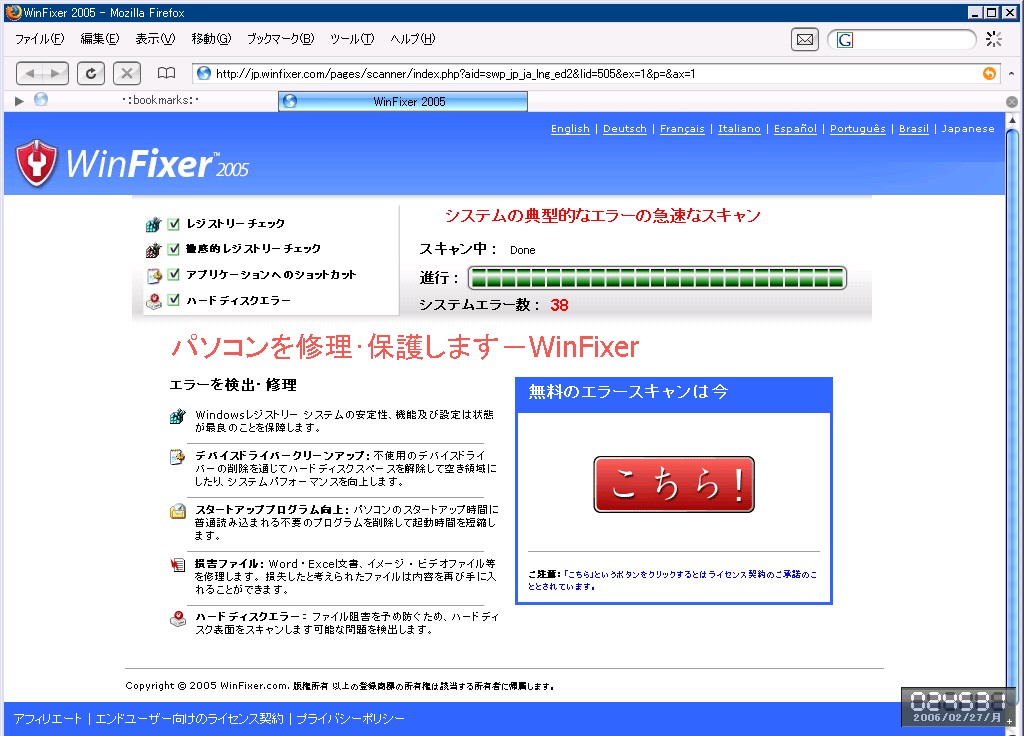The width and height of the screenshot is (1024, 736).
Task: Click into the URL address field
Action: point(594,73)
